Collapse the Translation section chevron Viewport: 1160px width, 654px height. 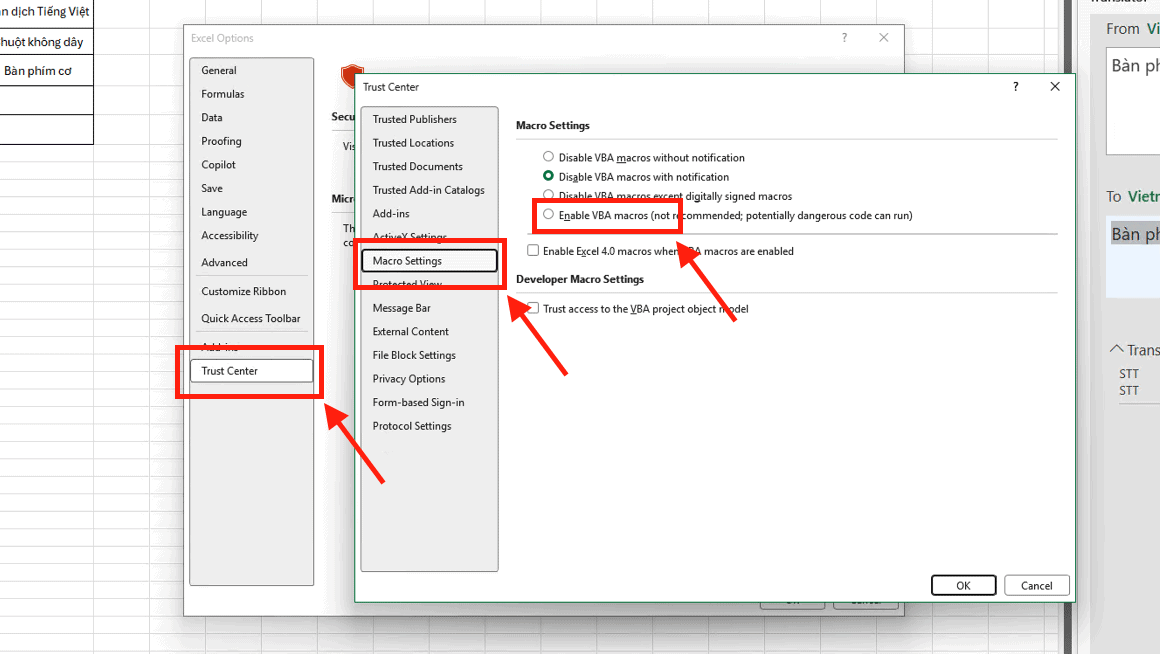[x=1117, y=350]
